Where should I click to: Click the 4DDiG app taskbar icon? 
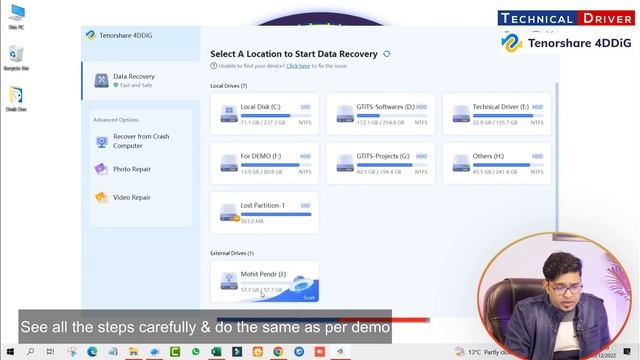coord(340,351)
